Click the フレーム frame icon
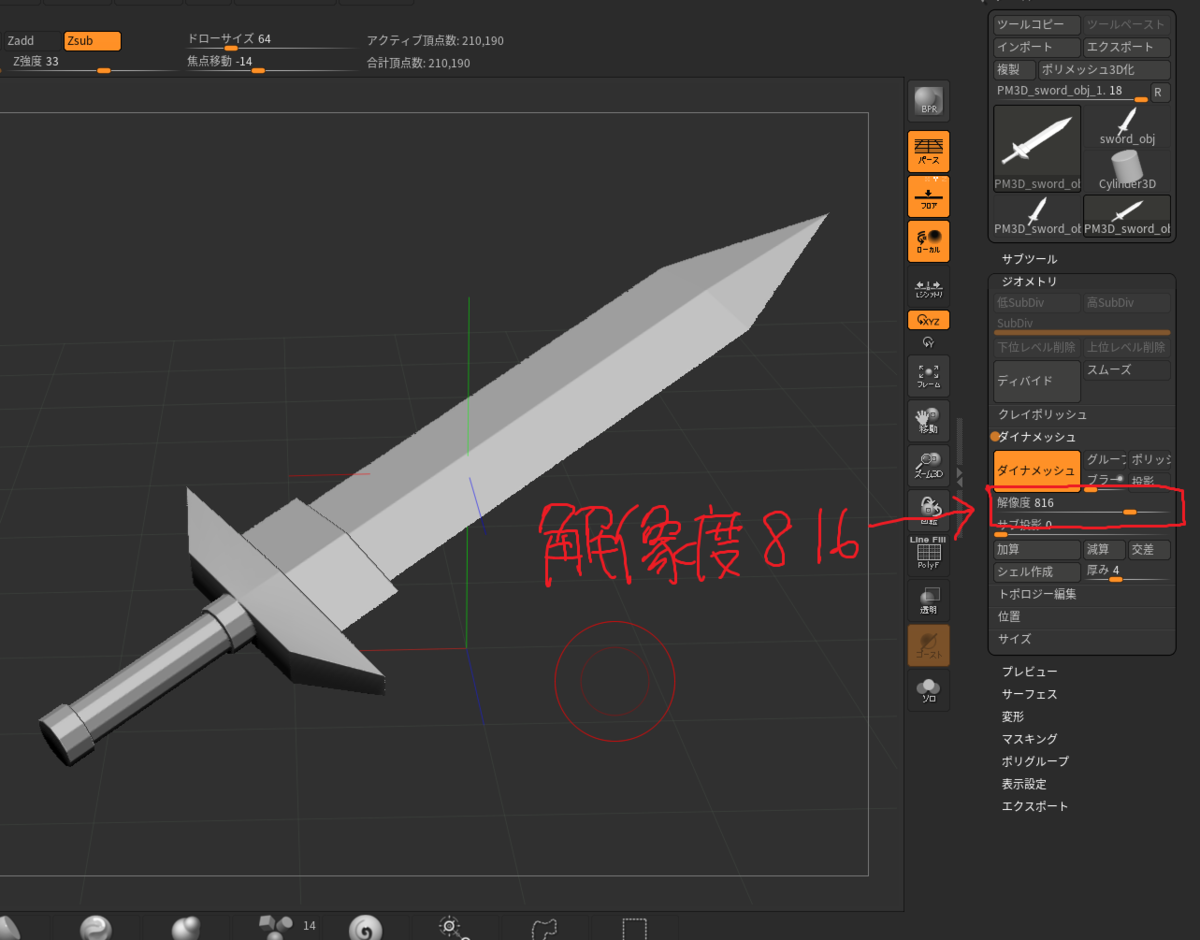This screenshot has width=1200, height=940. tap(929, 375)
